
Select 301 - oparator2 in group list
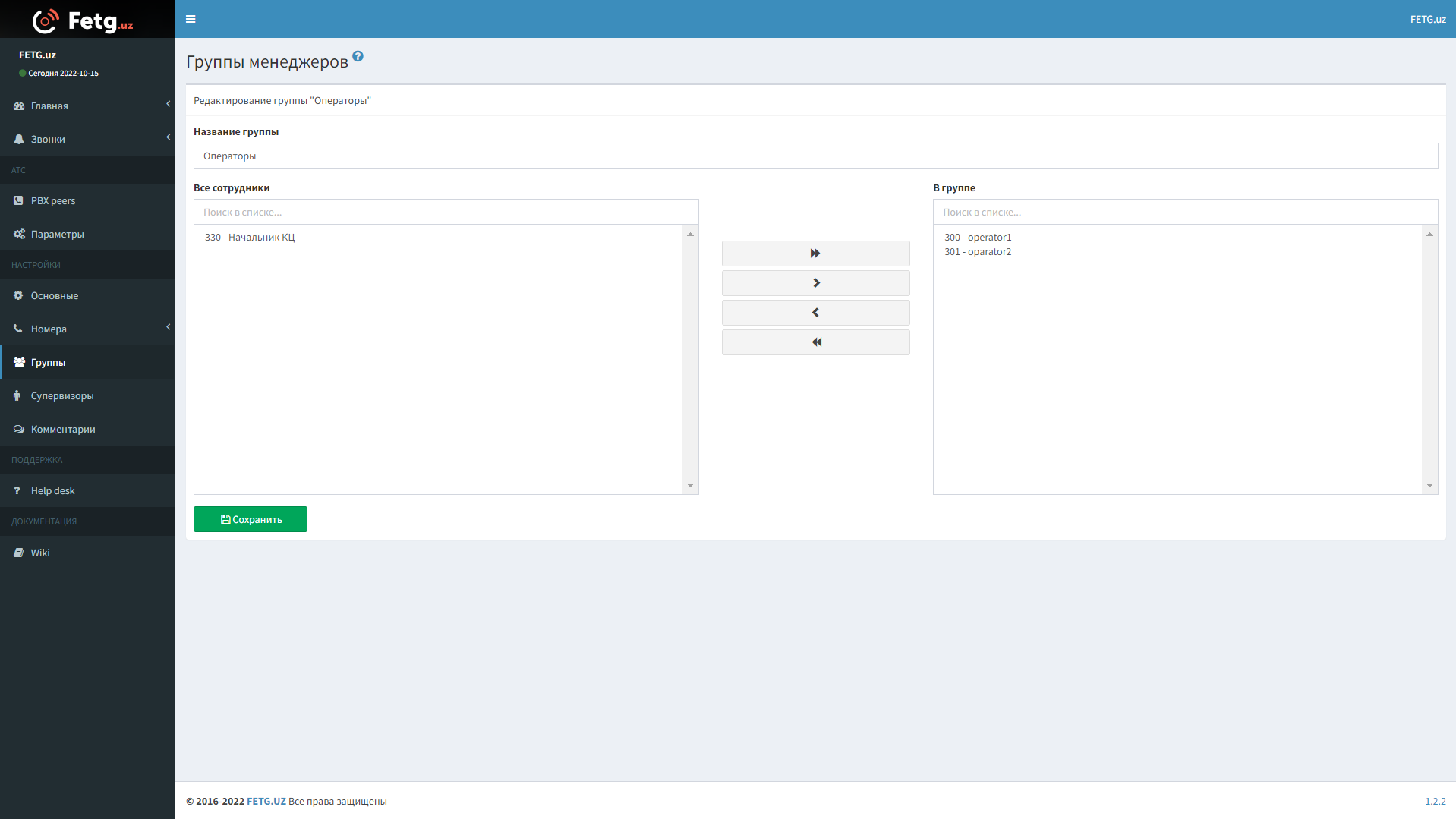tap(978, 252)
